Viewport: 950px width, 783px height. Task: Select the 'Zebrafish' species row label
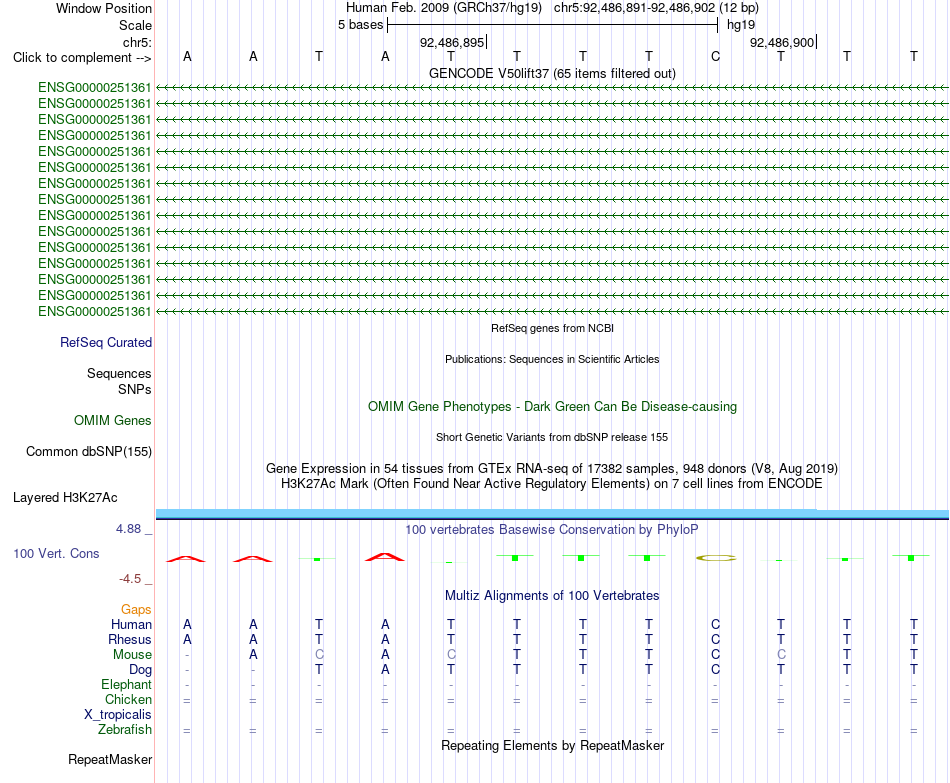point(124,729)
